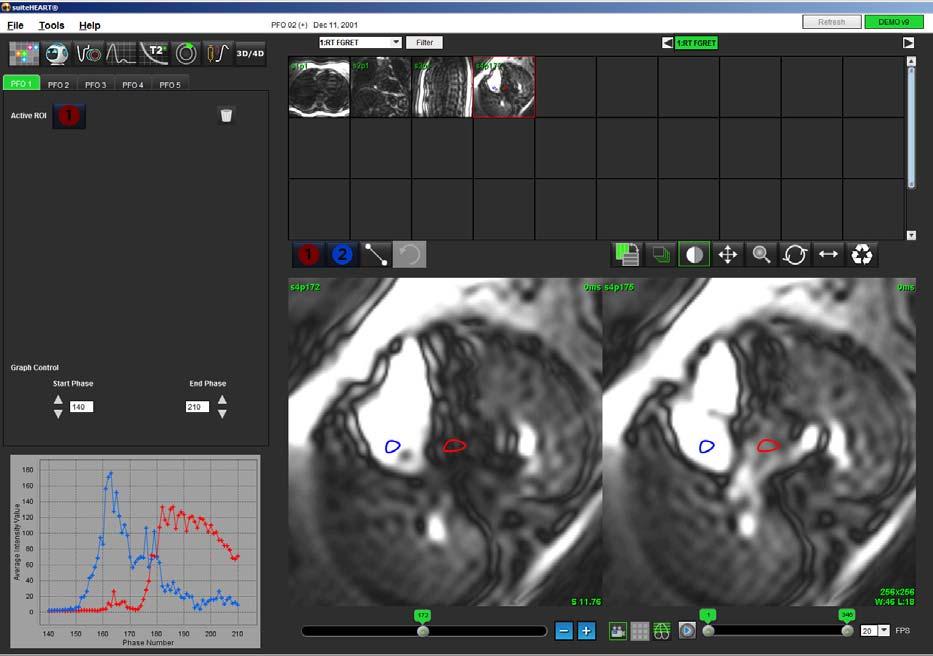The image size is (933, 656).
Task: Click the cine range end handle labeled 346
Action: coord(847,630)
